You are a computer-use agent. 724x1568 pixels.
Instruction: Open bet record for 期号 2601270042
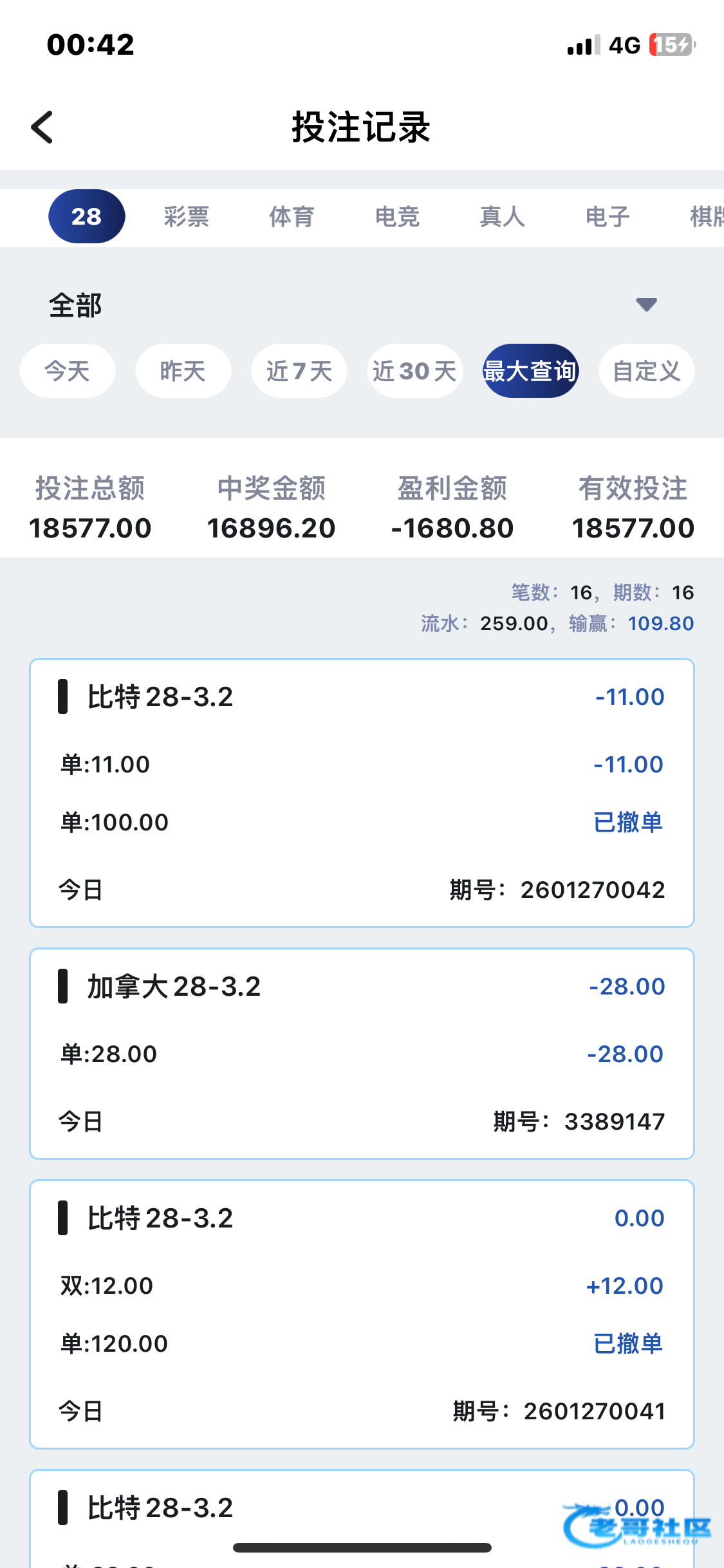362,792
